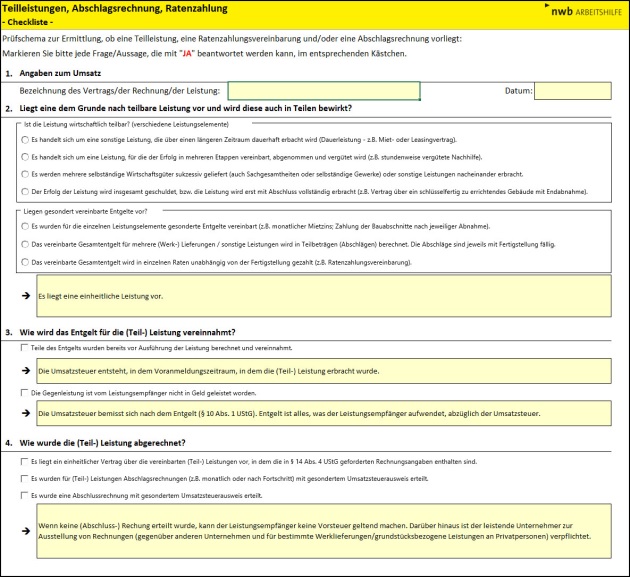Choose the Teilbeträgen (Abschlägen) payment option
The image size is (630, 577).
pyautogui.click(x=25, y=244)
